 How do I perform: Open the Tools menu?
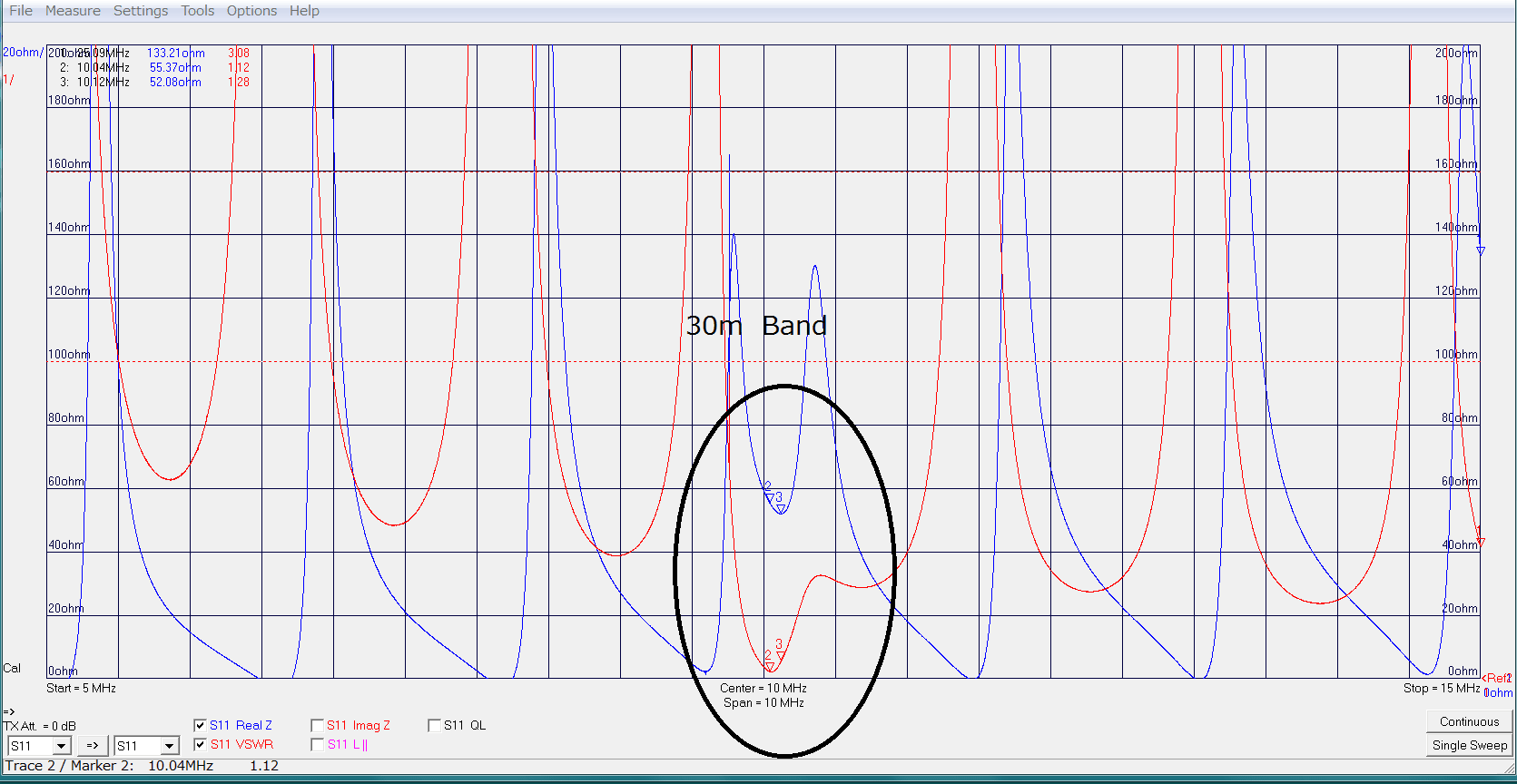pos(197,11)
